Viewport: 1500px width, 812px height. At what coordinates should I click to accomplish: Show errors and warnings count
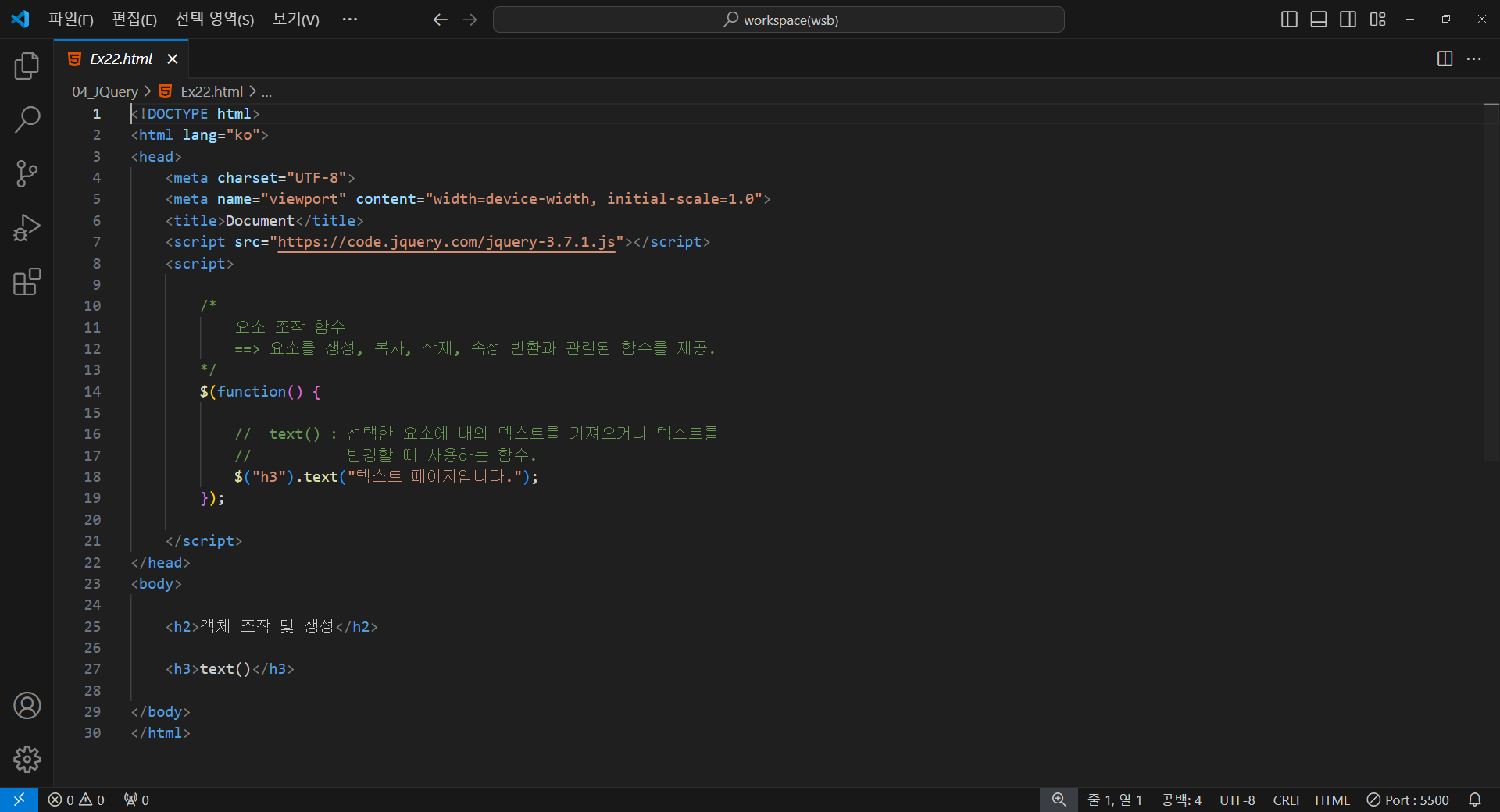point(76,800)
